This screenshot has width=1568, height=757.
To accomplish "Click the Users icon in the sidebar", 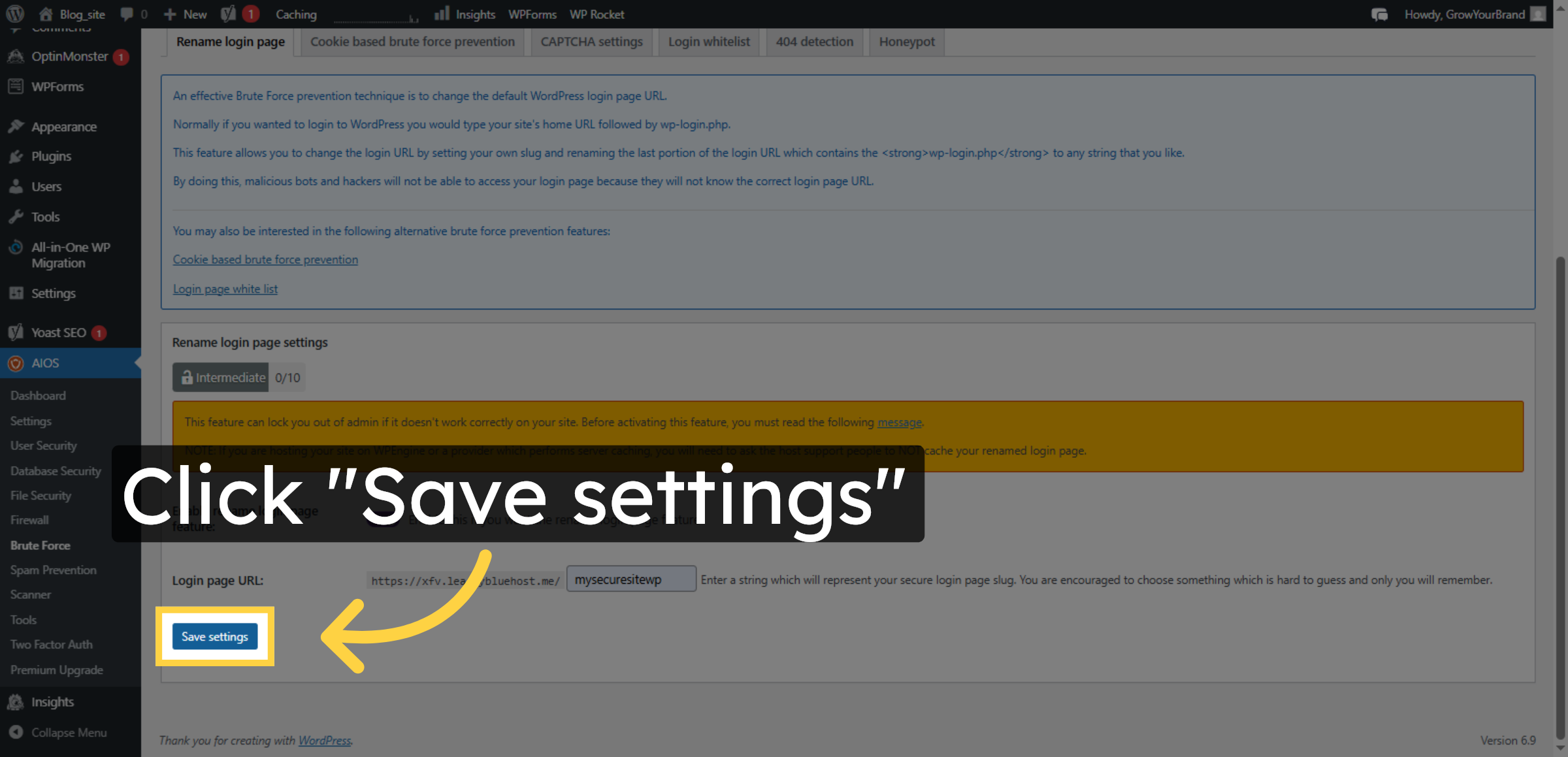I will tap(16, 186).
